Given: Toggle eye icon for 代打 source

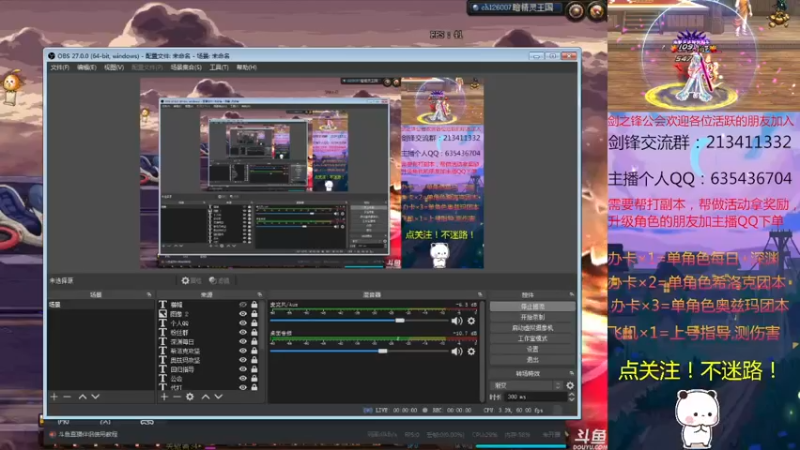Looking at the screenshot, I should (x=243, y=387).
